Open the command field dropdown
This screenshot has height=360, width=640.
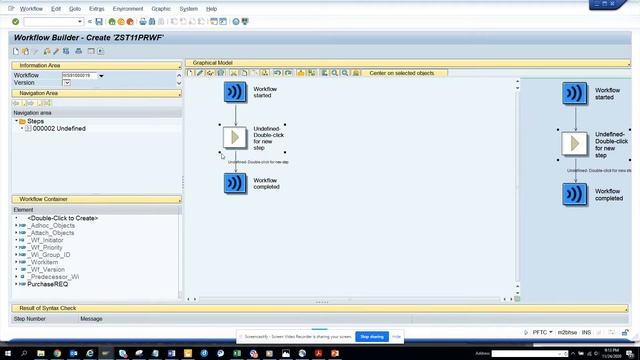pyautogui.click(x=80, y=22)
